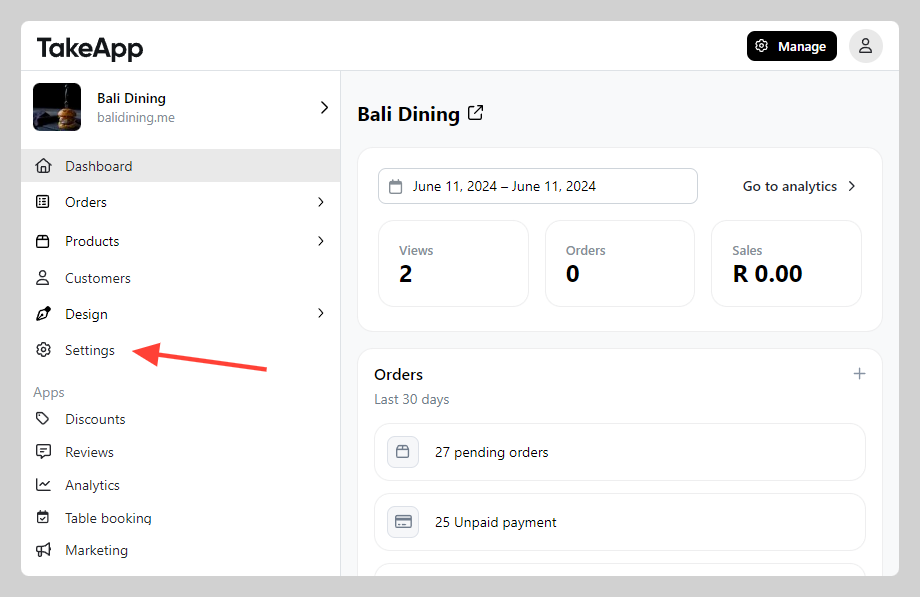Open user account avatar icon
Image resolution: width=920 pixels, height=597 pixels.
tap(865, 46)
